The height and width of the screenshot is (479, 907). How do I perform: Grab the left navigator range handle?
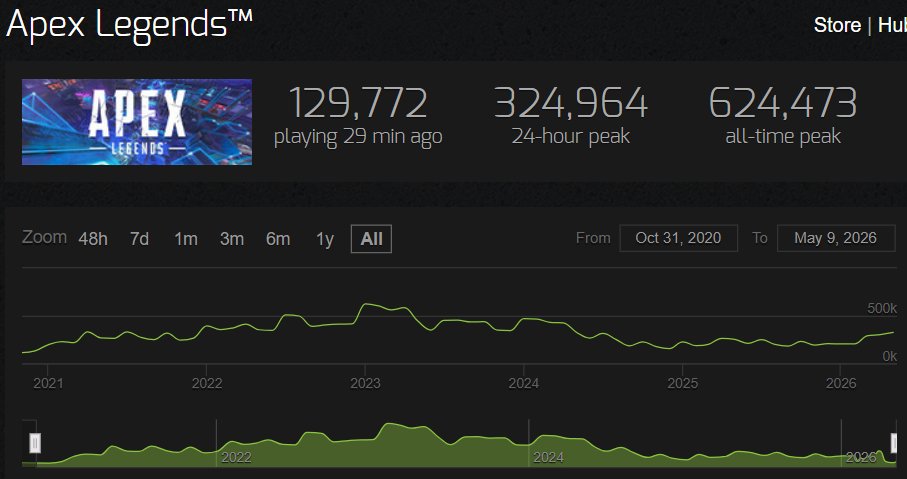tap(35, 444)
